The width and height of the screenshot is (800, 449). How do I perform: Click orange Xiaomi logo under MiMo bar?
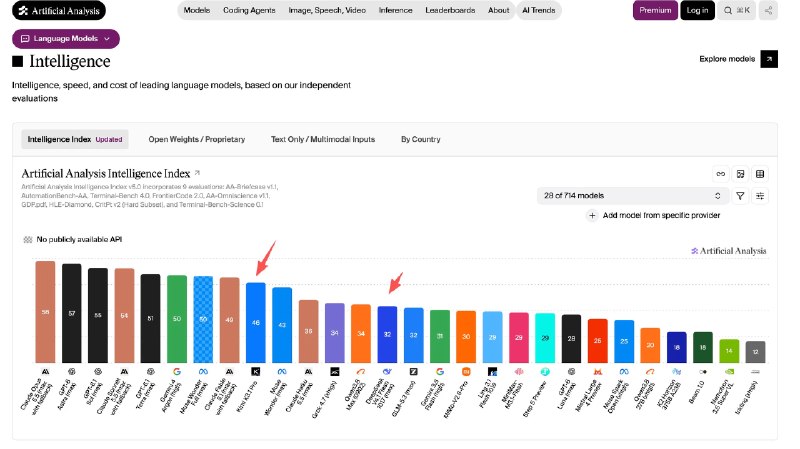pyautogui.click(x=466, y=371)
